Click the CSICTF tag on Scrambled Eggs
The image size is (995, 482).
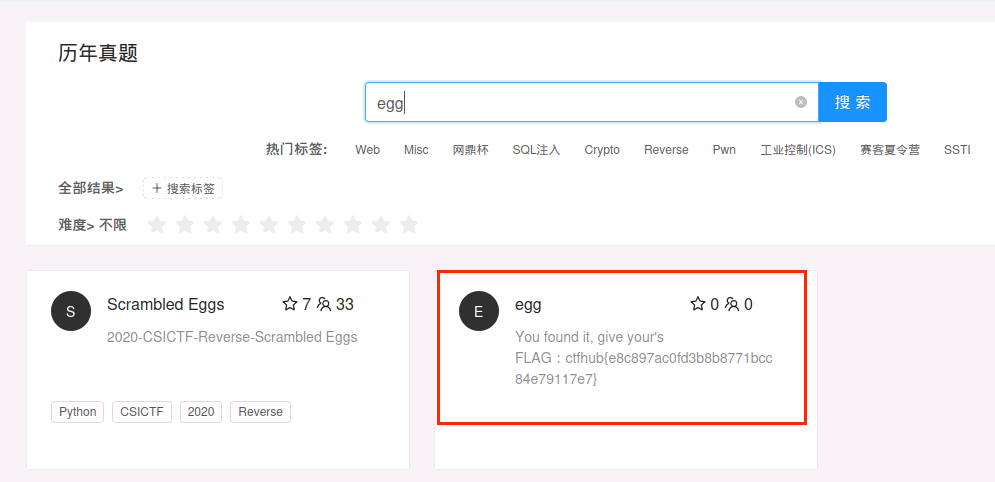pos(142,412)
